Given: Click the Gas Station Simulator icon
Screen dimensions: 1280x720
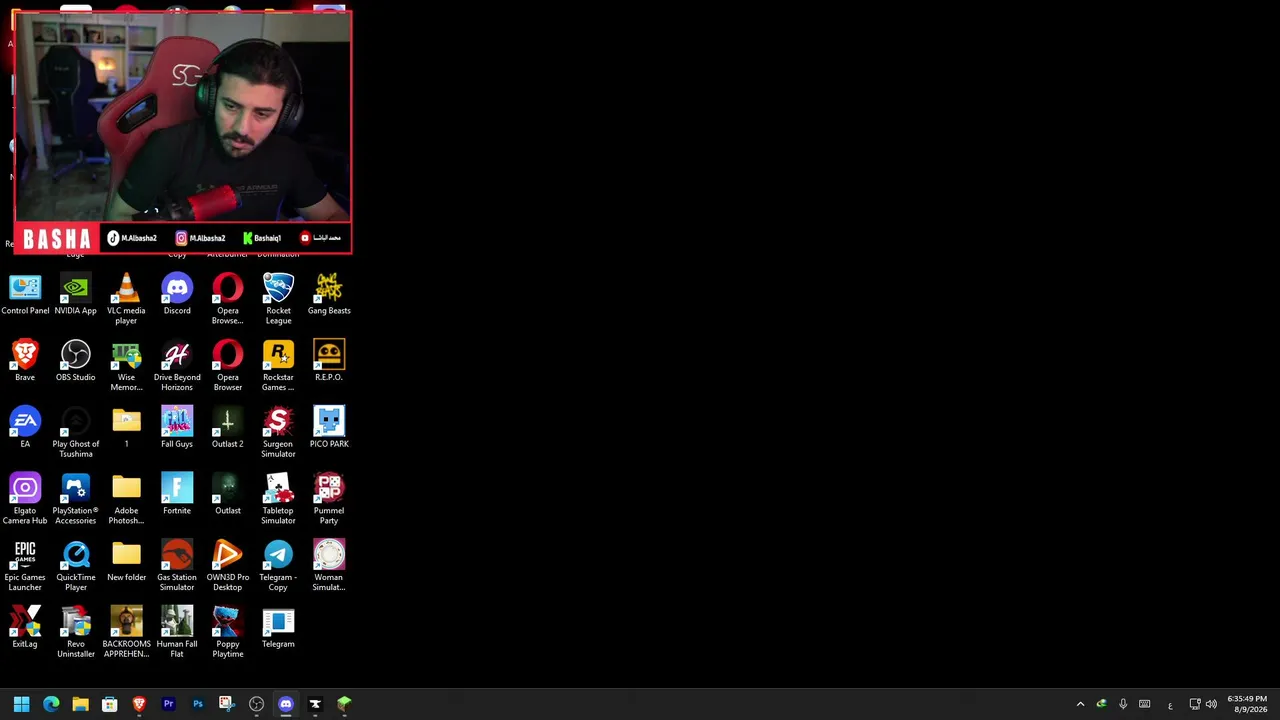Looking at the screenshot, I should [x=177, y=566].
